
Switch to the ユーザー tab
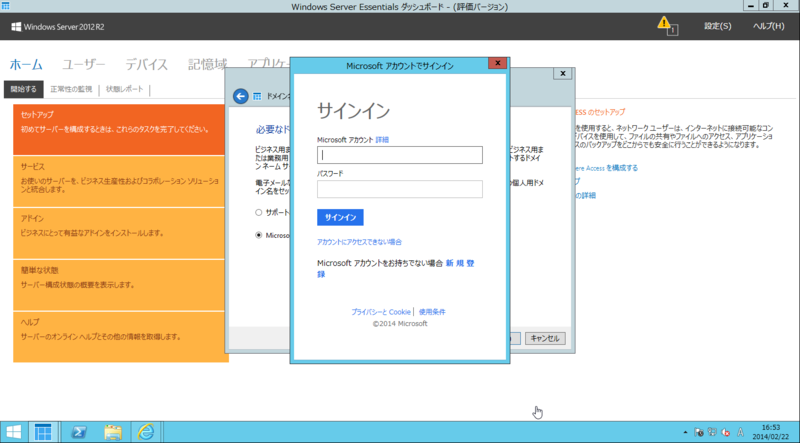tap(84, 65)
